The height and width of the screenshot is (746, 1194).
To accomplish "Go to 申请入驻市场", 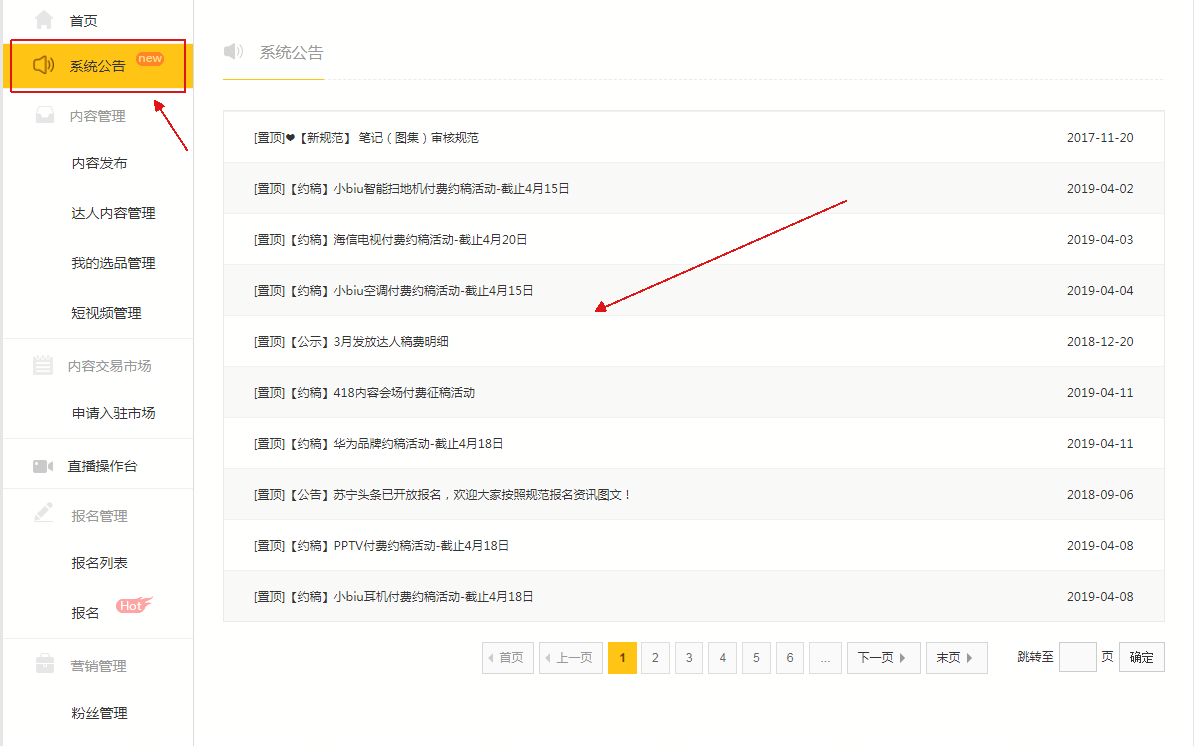I will [113, 413].
